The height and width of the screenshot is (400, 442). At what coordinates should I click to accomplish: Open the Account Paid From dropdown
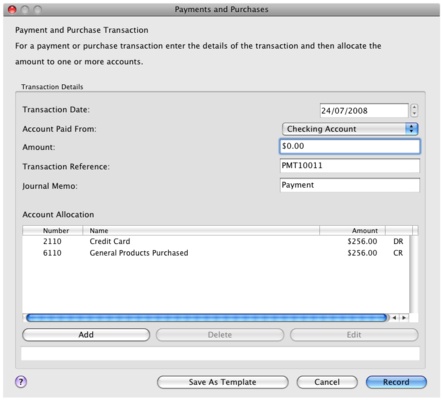(x=350, y=129)
